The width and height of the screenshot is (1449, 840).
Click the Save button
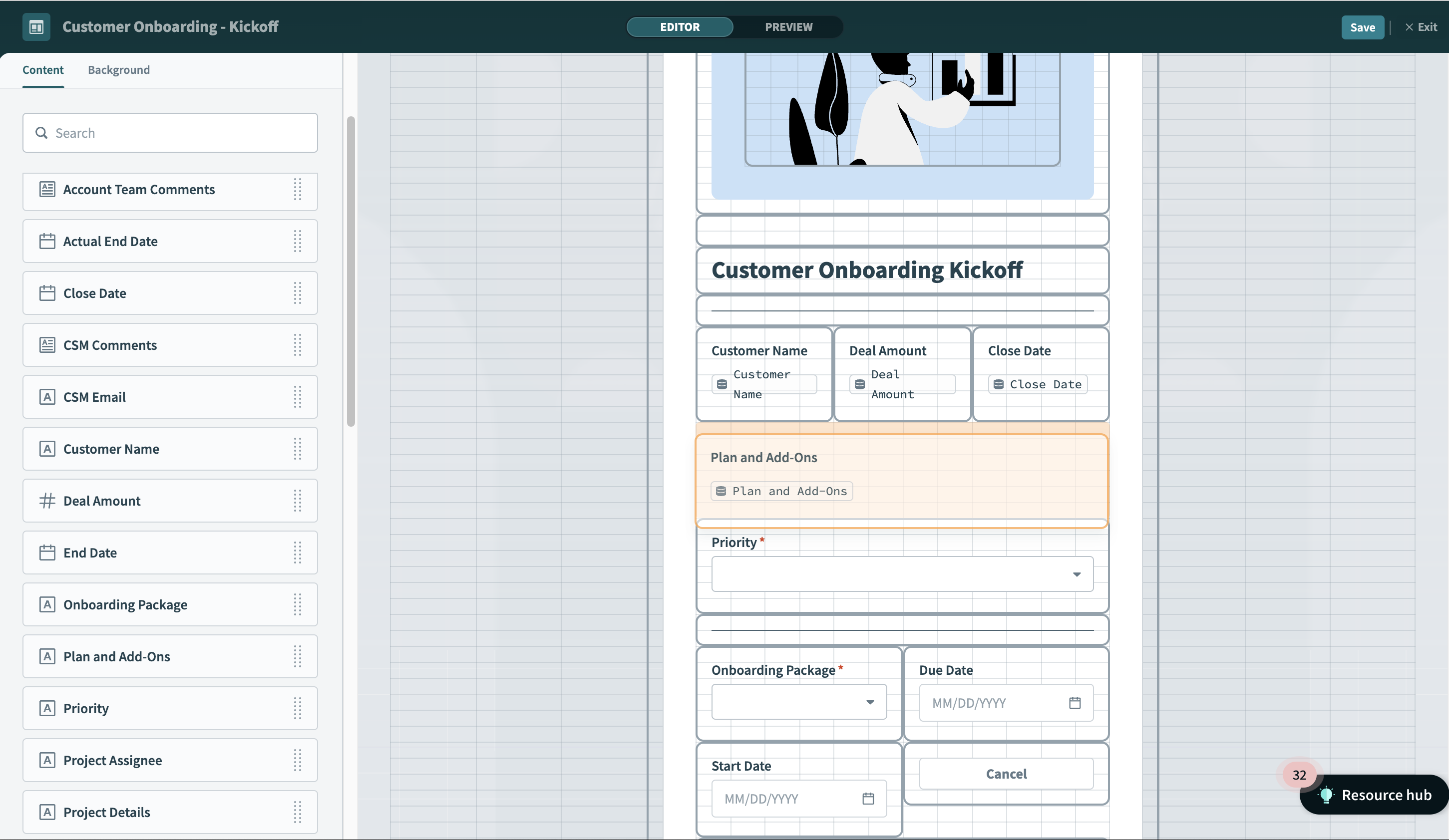1362,27
